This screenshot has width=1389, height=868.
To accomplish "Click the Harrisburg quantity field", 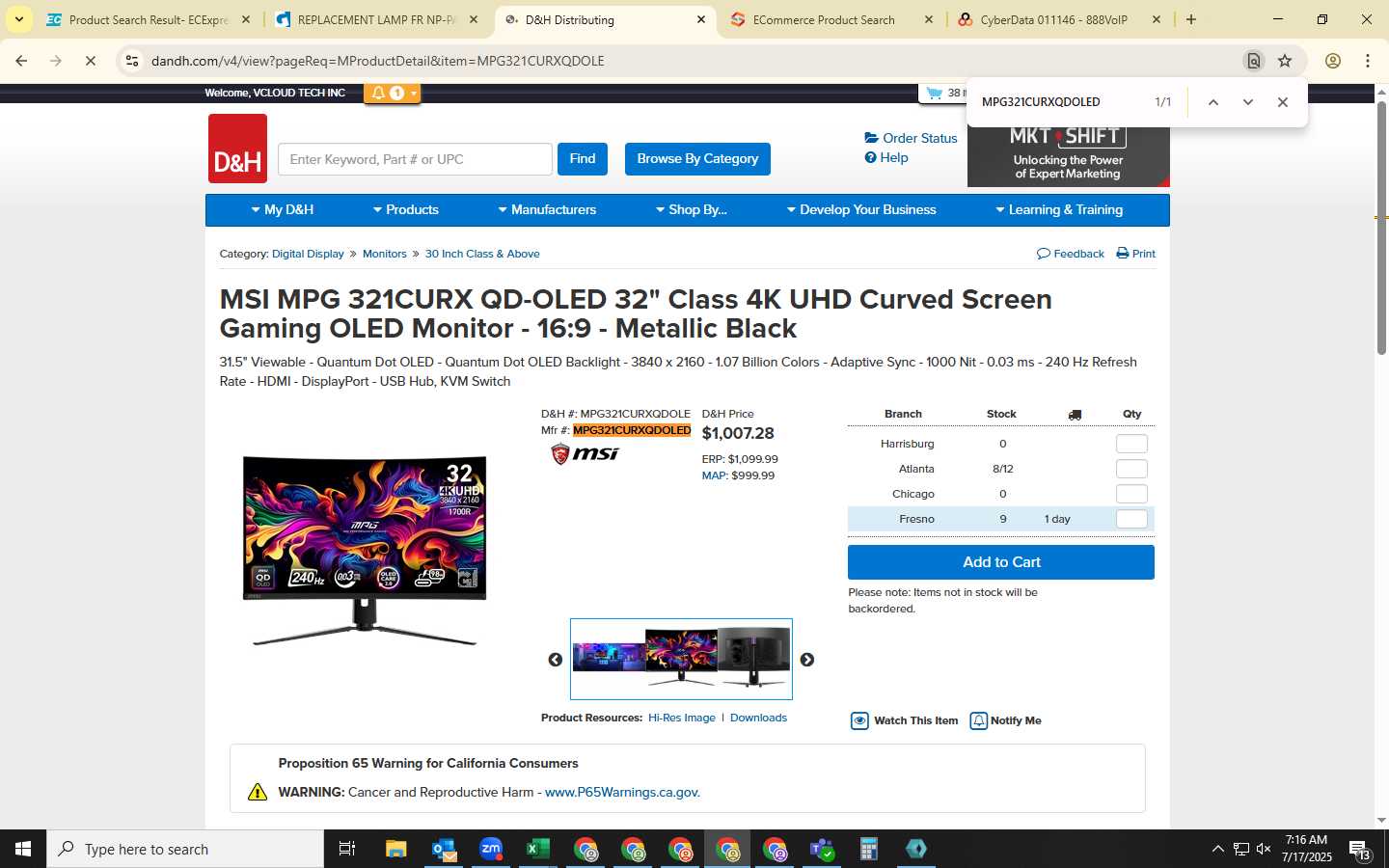I will point(1131,444).
